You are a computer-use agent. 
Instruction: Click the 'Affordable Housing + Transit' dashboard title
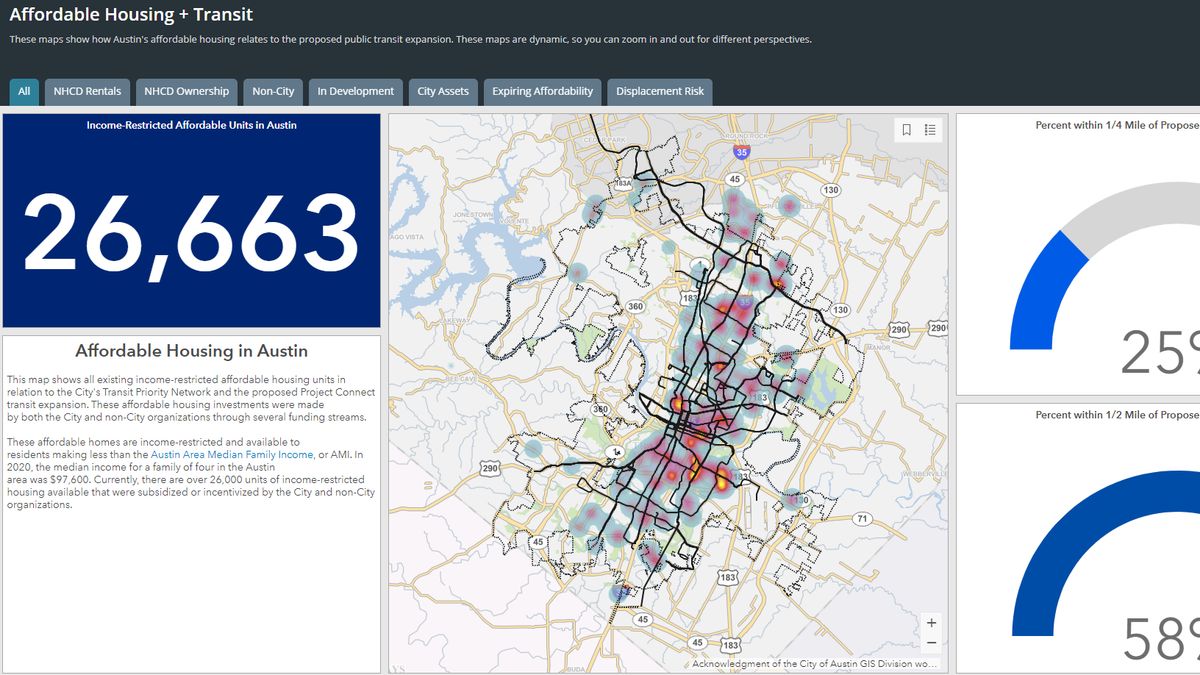tap(131, 15)
